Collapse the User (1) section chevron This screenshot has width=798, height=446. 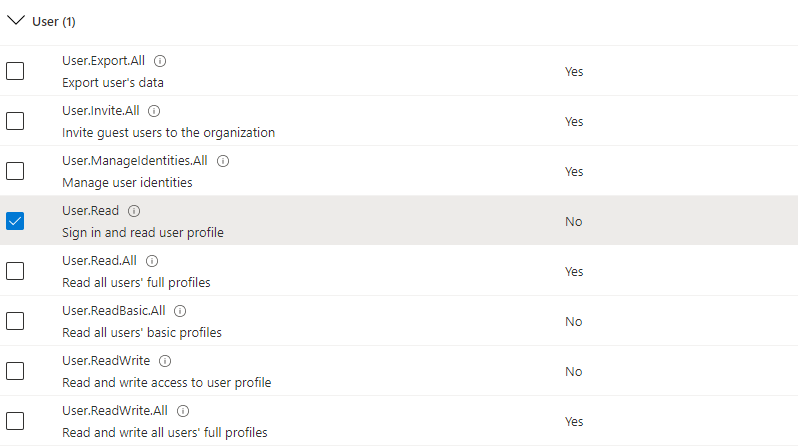[x=15, y=20]
